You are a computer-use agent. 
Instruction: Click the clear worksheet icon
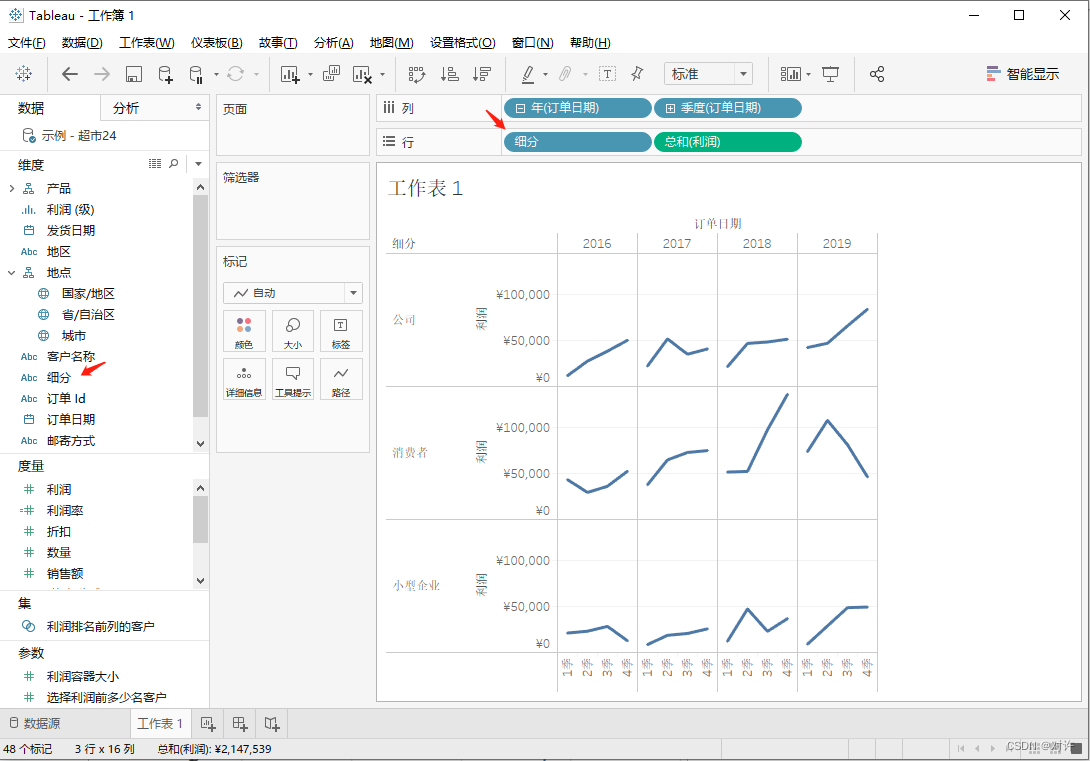[x=362, y=74]
